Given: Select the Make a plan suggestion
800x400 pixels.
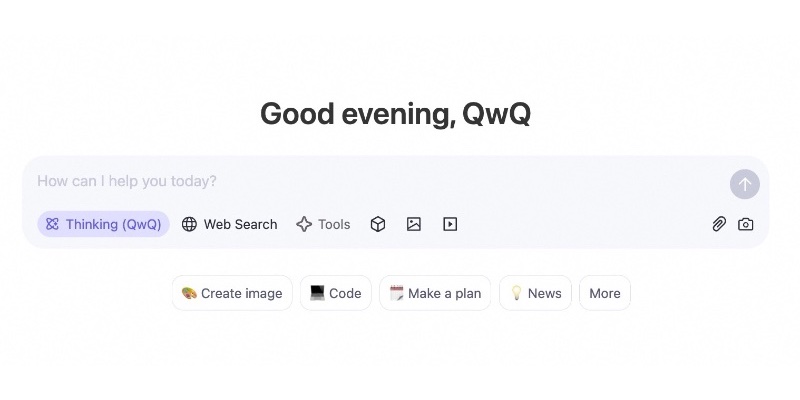Looking at the screenshot, I should 435,293.
